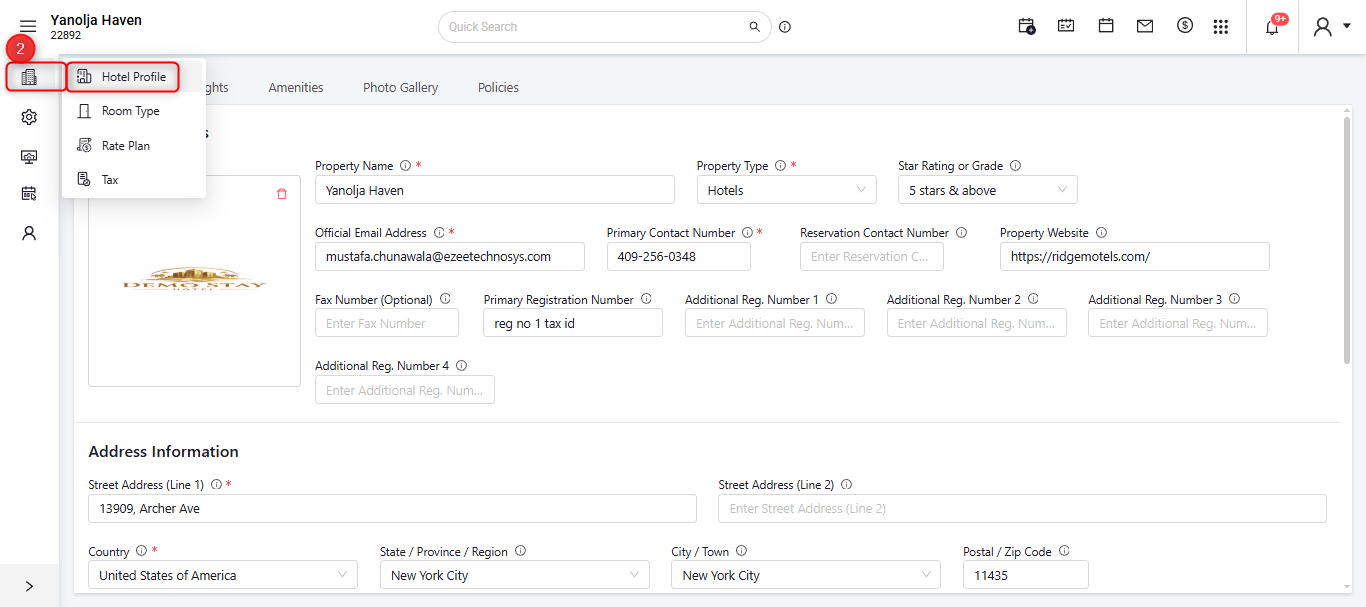Open the calendar sidebar icon
The image size is (1366, 607).
point(29,194)
